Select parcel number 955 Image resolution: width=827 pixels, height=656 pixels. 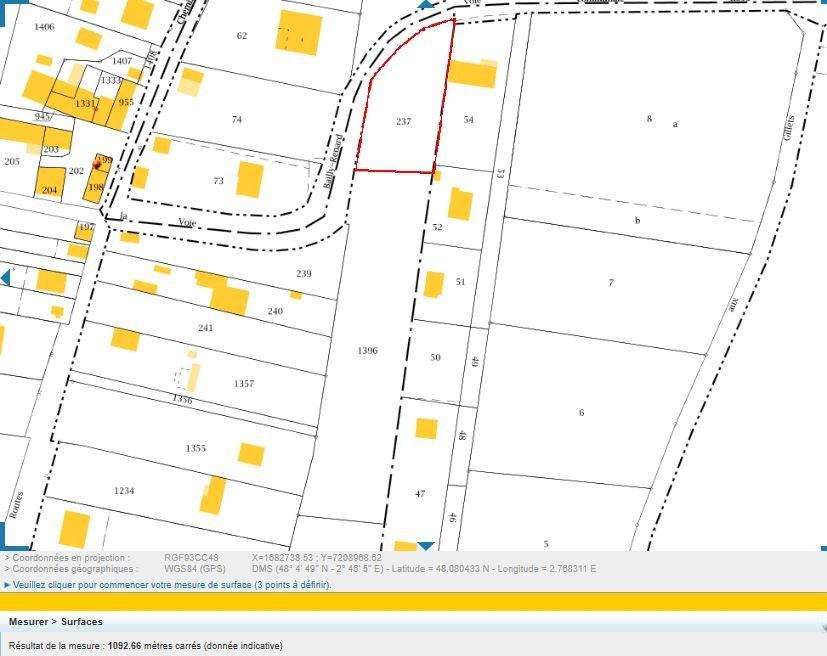pyautogui.click(x=126, y=102)
